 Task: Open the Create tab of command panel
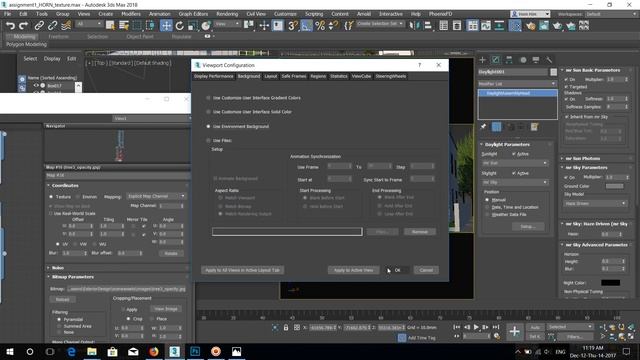click(x=482, y=60)
